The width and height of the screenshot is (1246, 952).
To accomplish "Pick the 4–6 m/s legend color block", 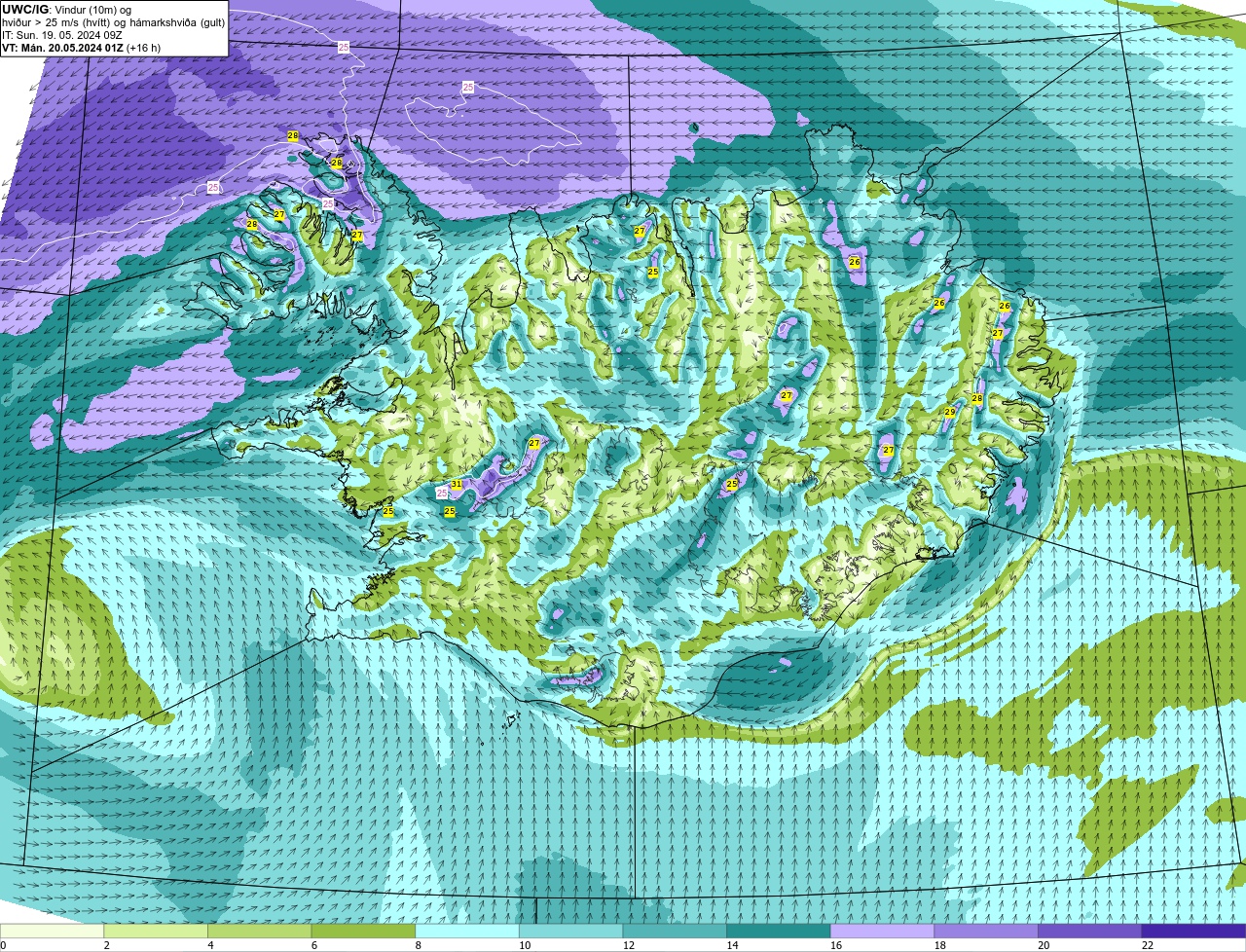I will (x=259, y=931).
